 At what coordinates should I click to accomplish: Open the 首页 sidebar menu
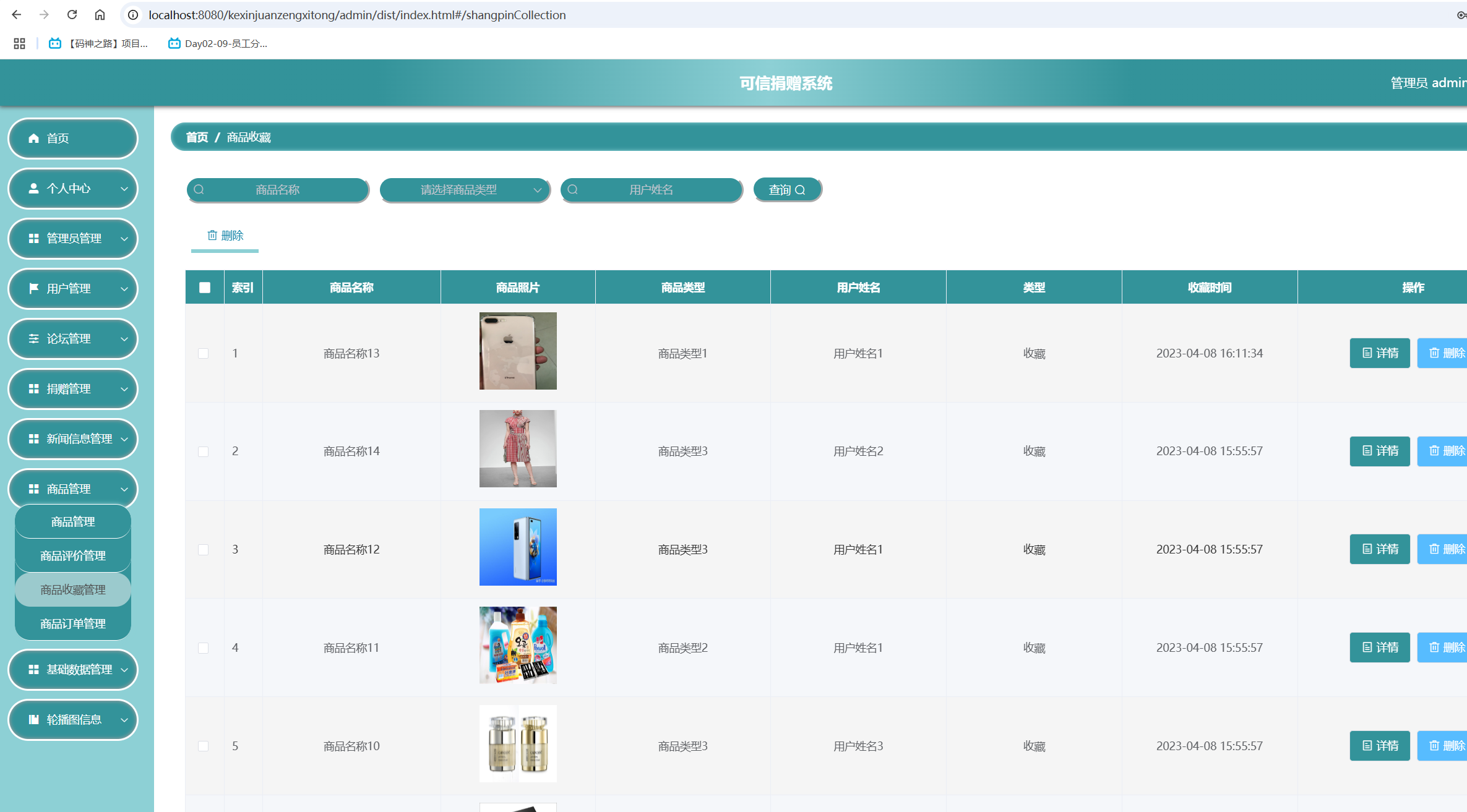[73, 139]
